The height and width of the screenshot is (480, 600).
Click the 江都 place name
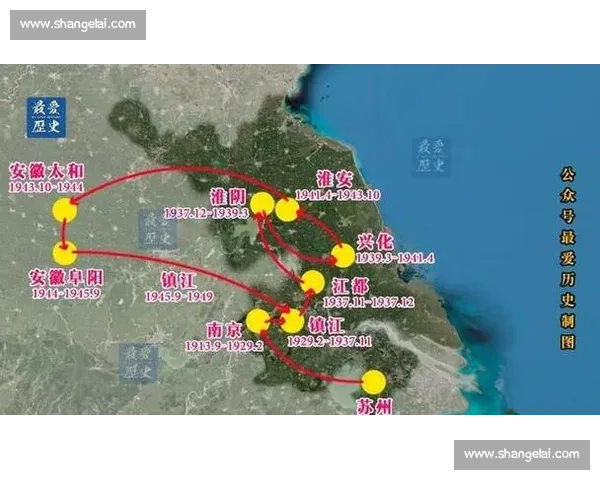tap(350, 286)
